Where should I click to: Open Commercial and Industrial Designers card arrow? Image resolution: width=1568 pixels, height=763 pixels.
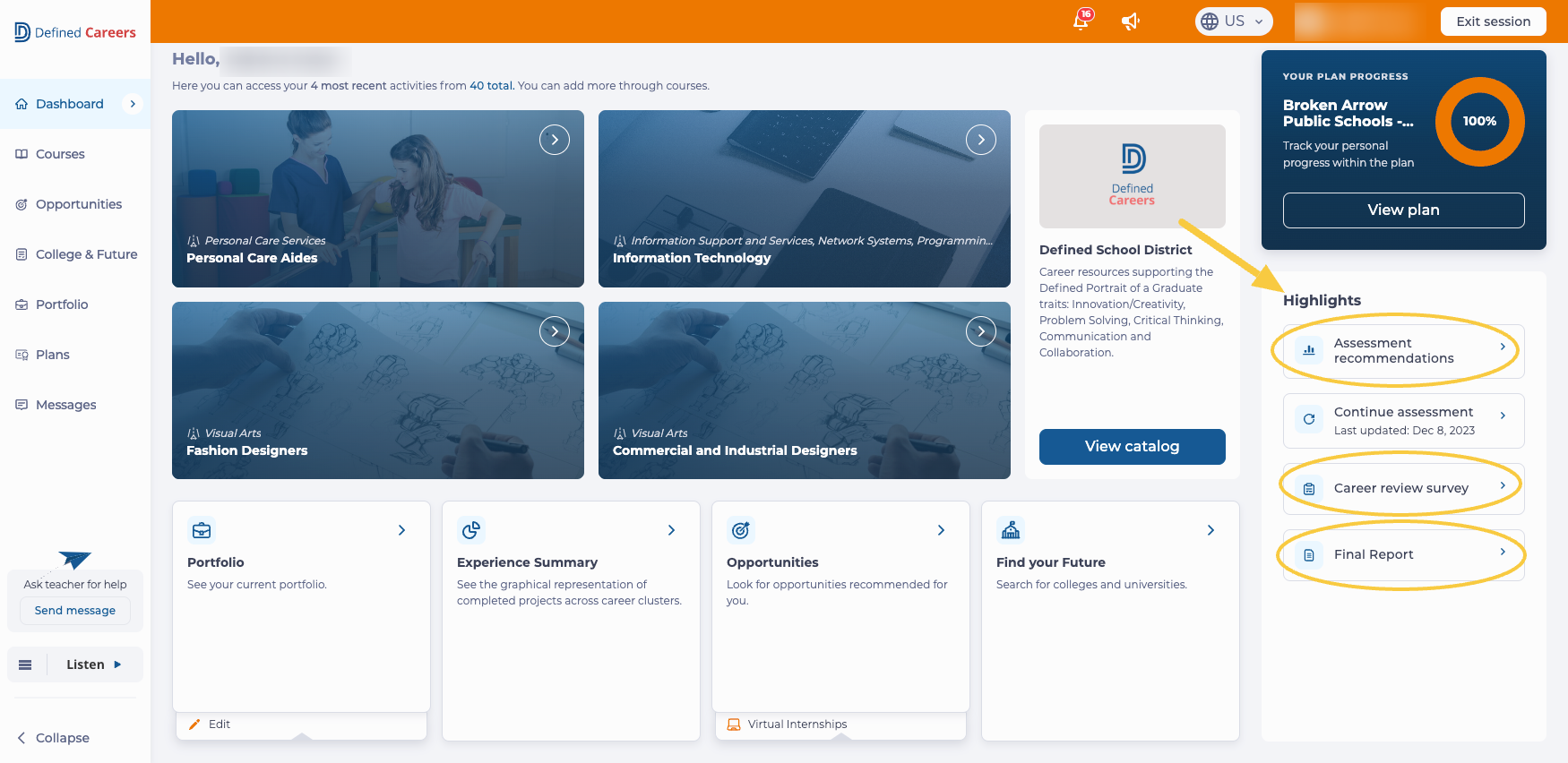click(x=981, y=331)
